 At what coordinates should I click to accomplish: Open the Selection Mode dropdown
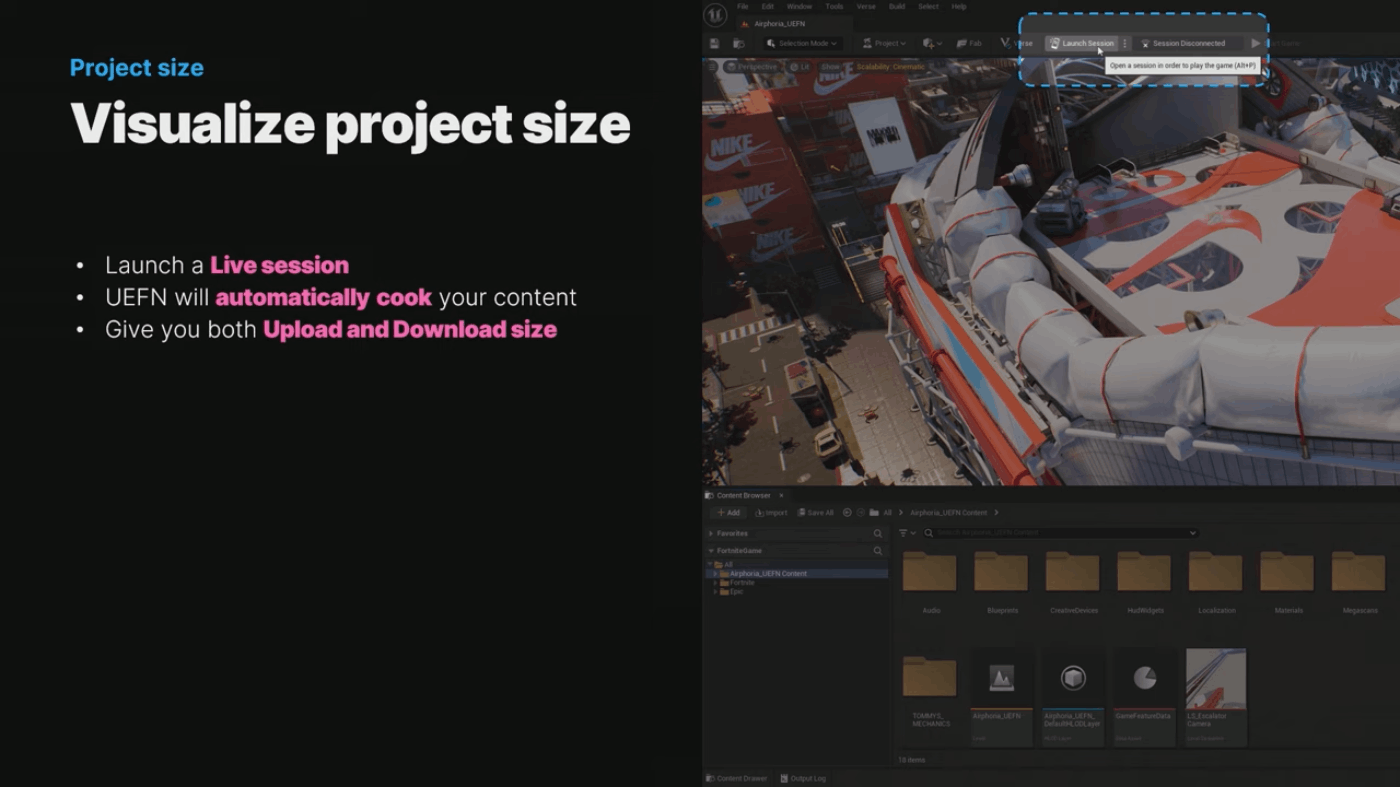coord(802,44)
